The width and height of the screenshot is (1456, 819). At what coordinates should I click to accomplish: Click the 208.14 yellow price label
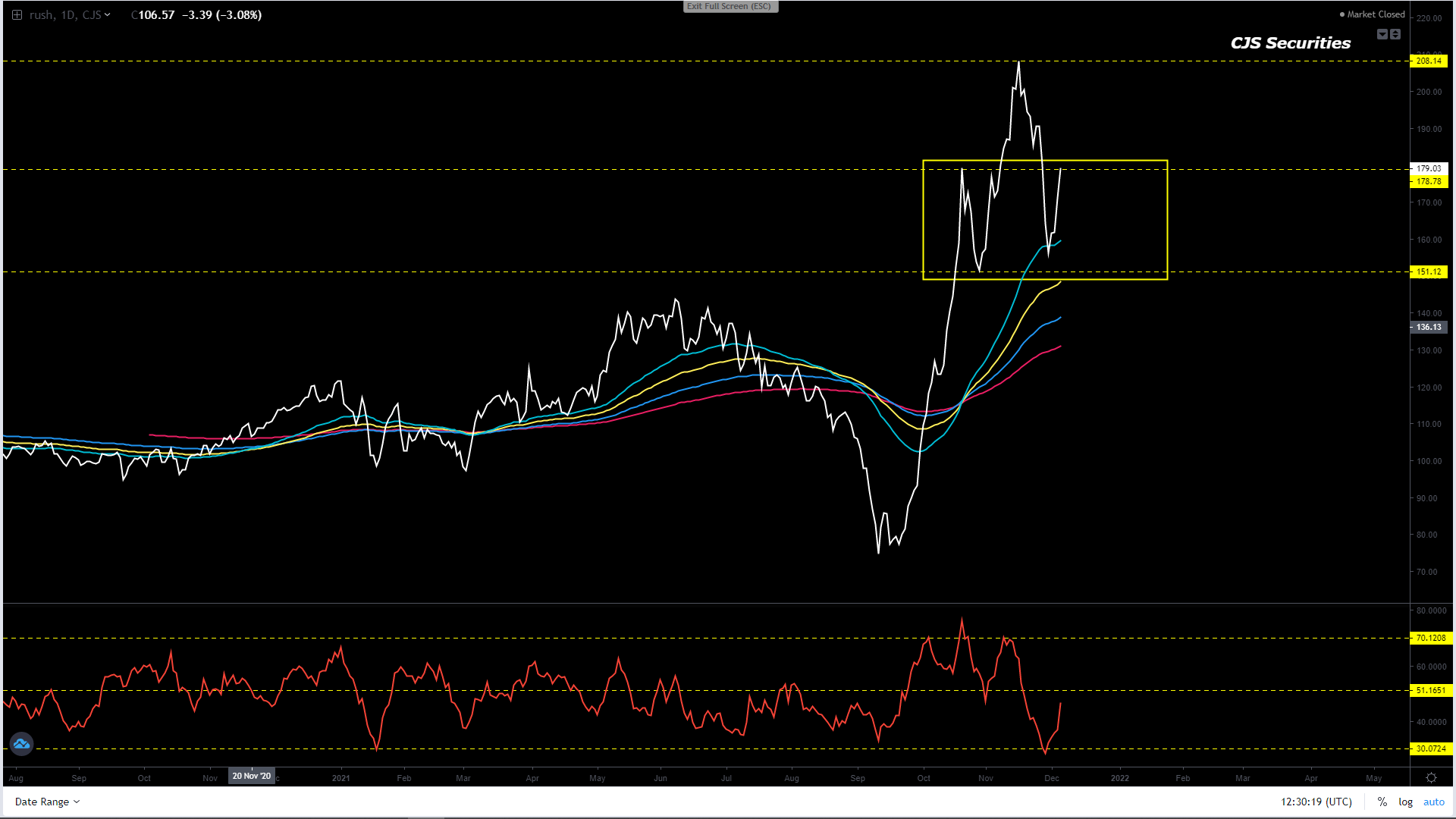point(1429,61)
